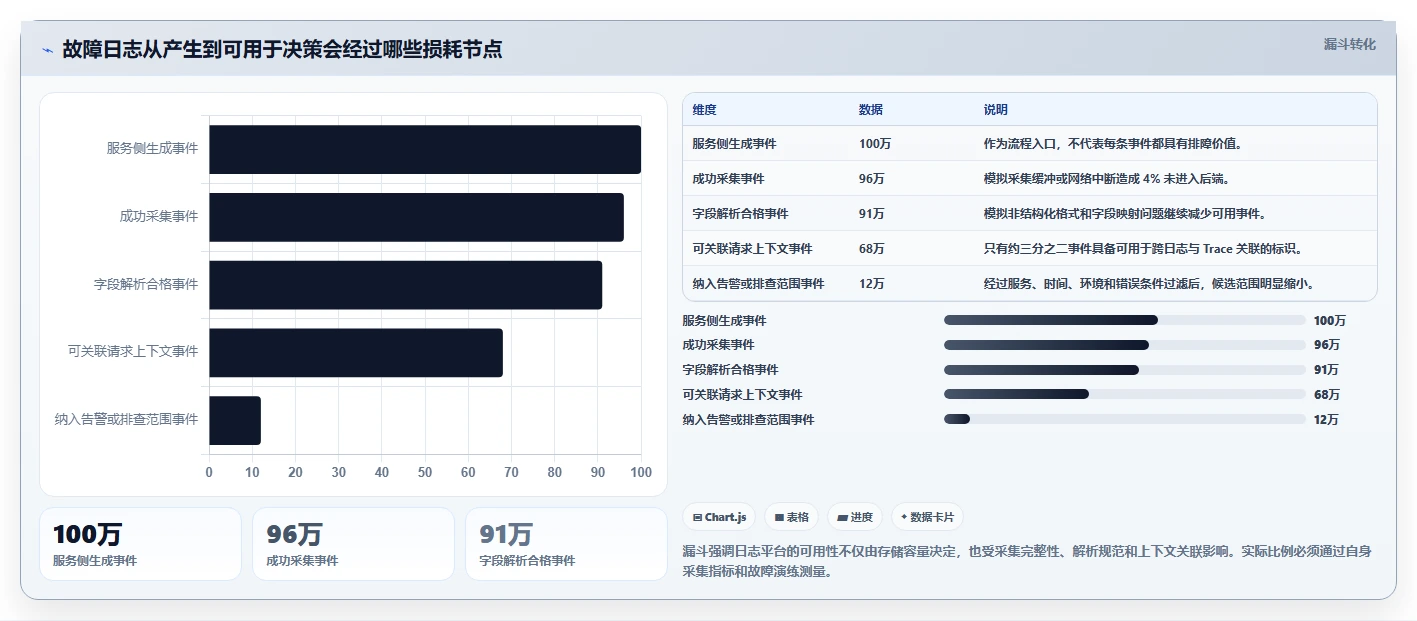Select the 数据卡片 tag chip

927,517
